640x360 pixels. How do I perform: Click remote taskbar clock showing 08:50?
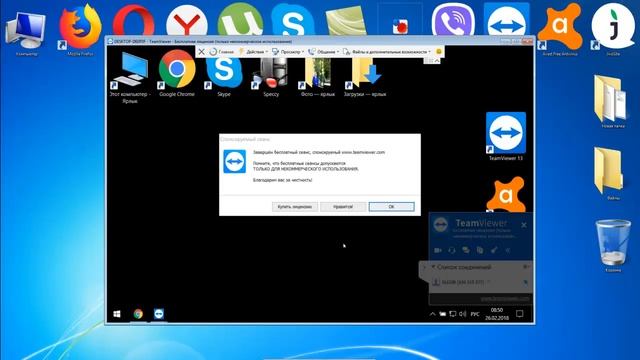coord(497,313)
